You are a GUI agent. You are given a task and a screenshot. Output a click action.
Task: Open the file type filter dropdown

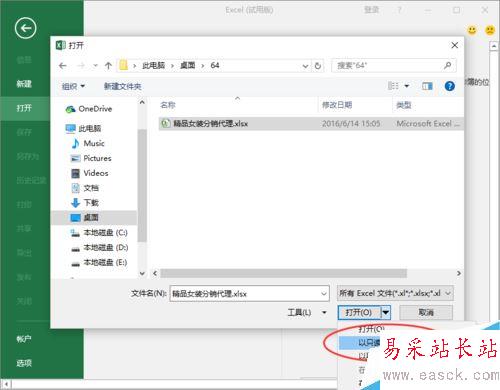tap(395, 293)
